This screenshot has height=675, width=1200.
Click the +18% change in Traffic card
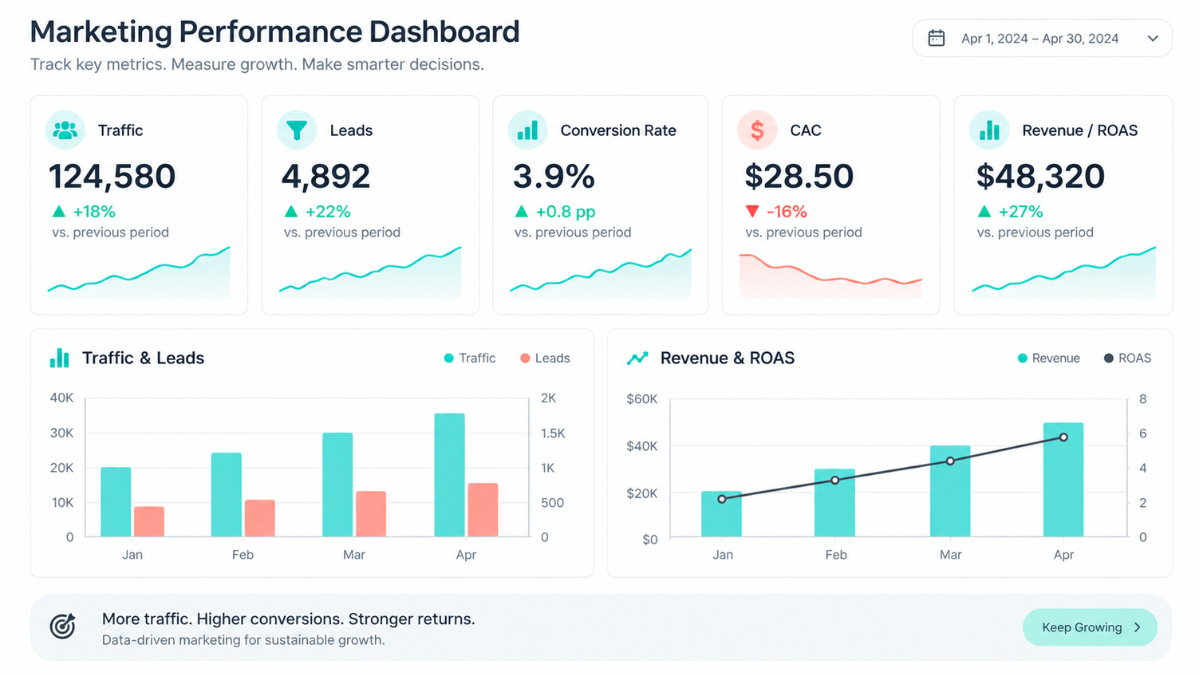click(x=95, y=211)
